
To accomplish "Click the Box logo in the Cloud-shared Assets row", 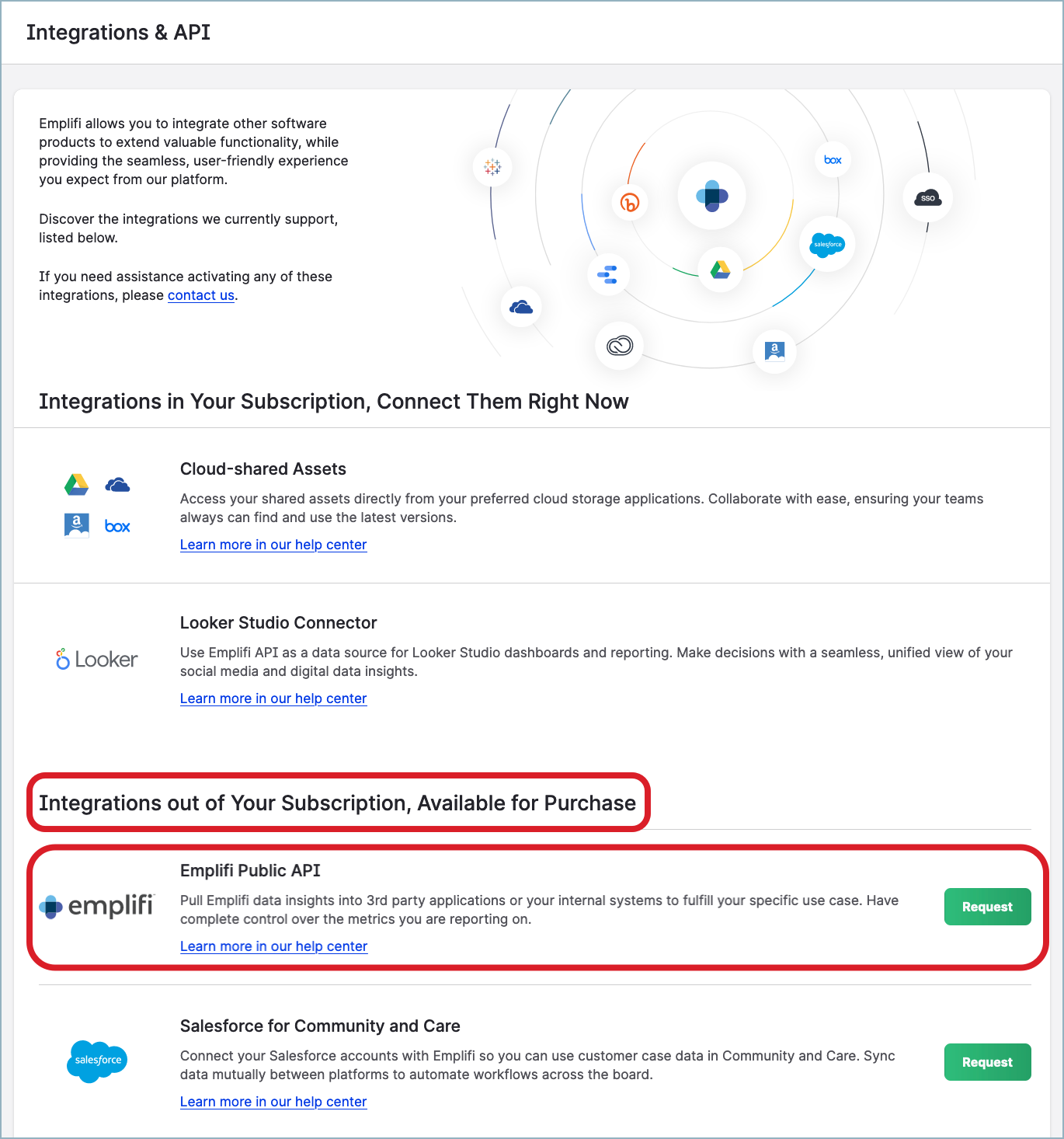I will click(117, 527).
